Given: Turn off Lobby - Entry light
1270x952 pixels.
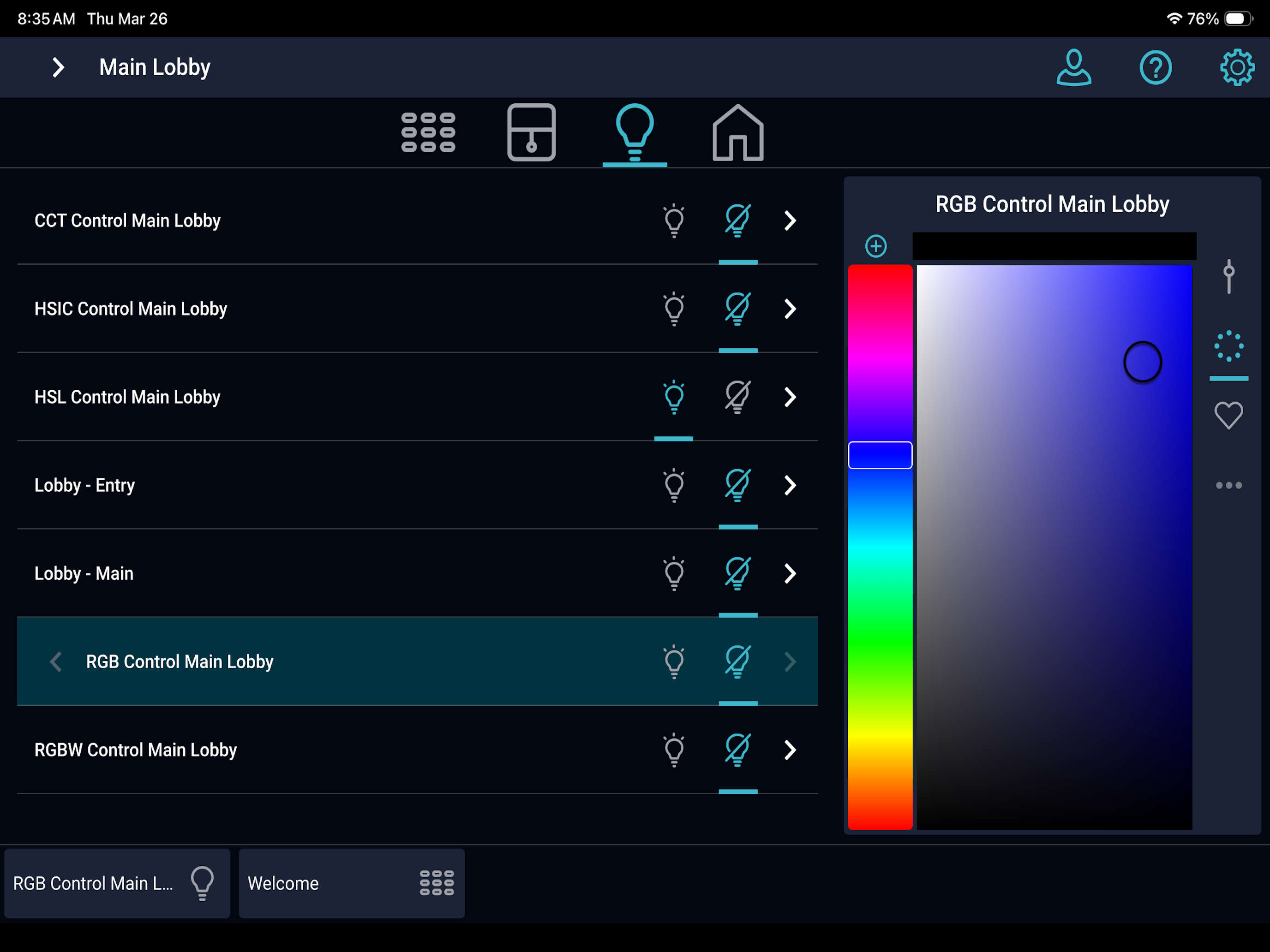Looking at the screenshot, I should 738,486.
